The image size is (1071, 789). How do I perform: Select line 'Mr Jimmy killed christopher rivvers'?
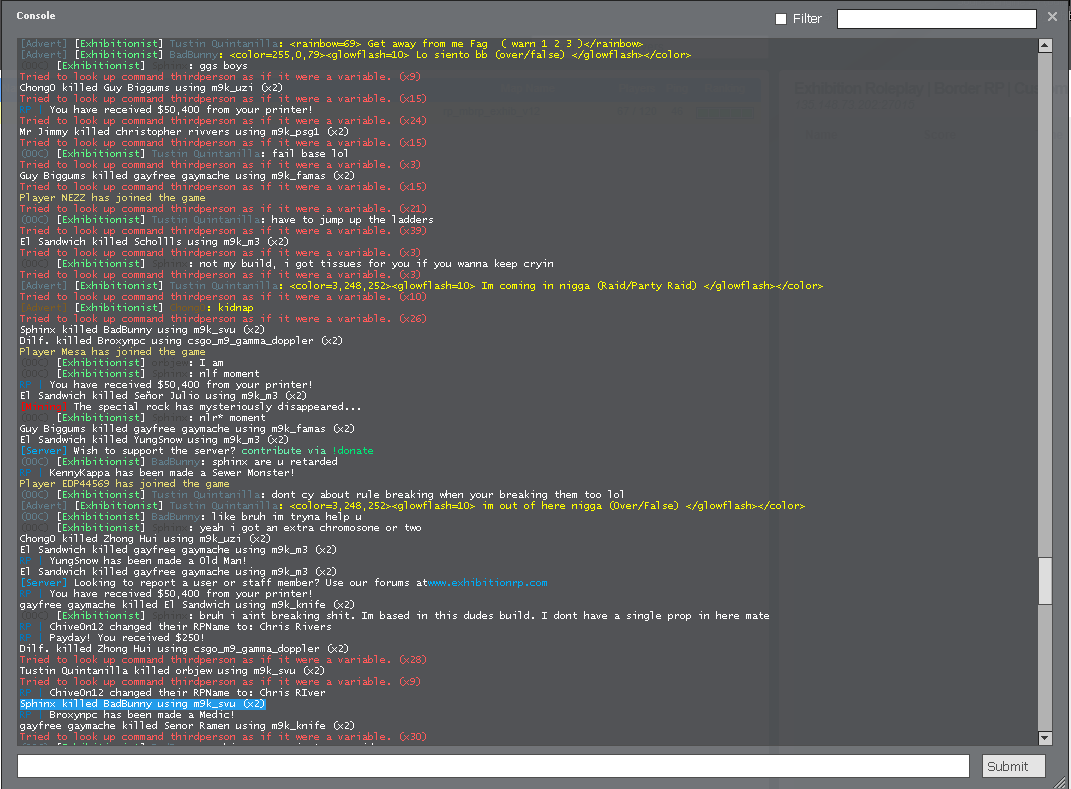tap(184, 132)
